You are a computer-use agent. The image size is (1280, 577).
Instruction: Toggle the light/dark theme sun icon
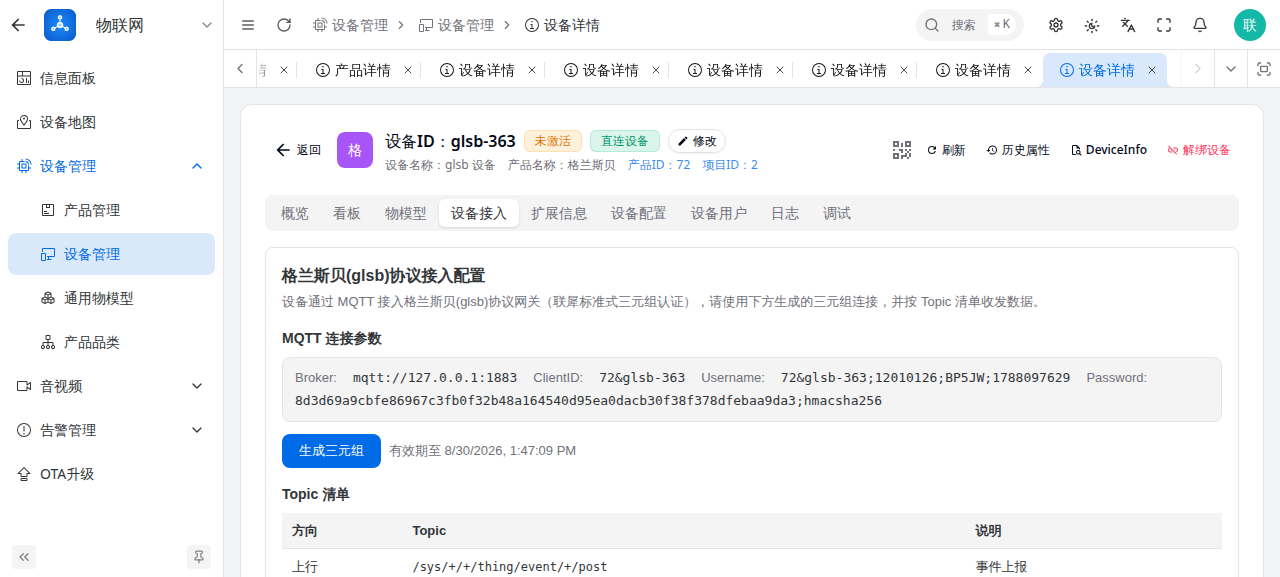[x=1092, y=25]
